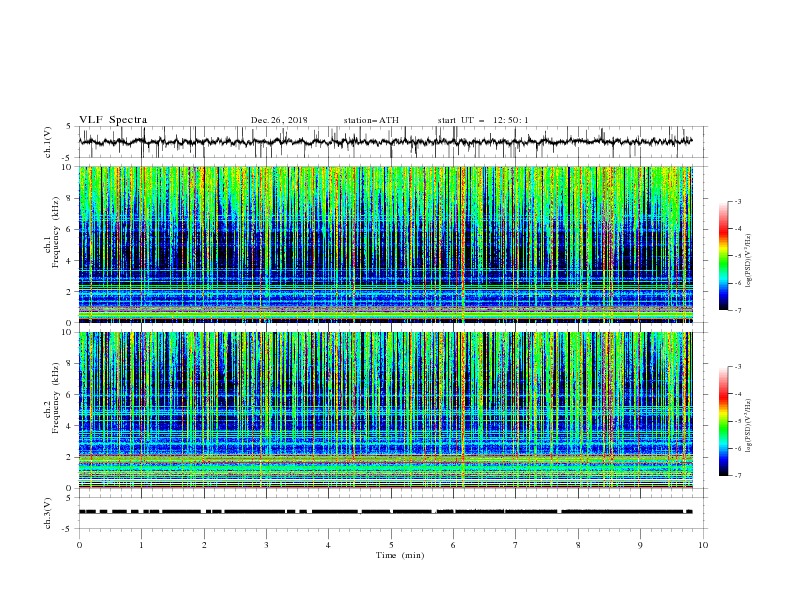Screen dimensions: 792x612
Task: Click the ch.3(V) axis label
Action: pyautogui.click(x=48, y=513)
